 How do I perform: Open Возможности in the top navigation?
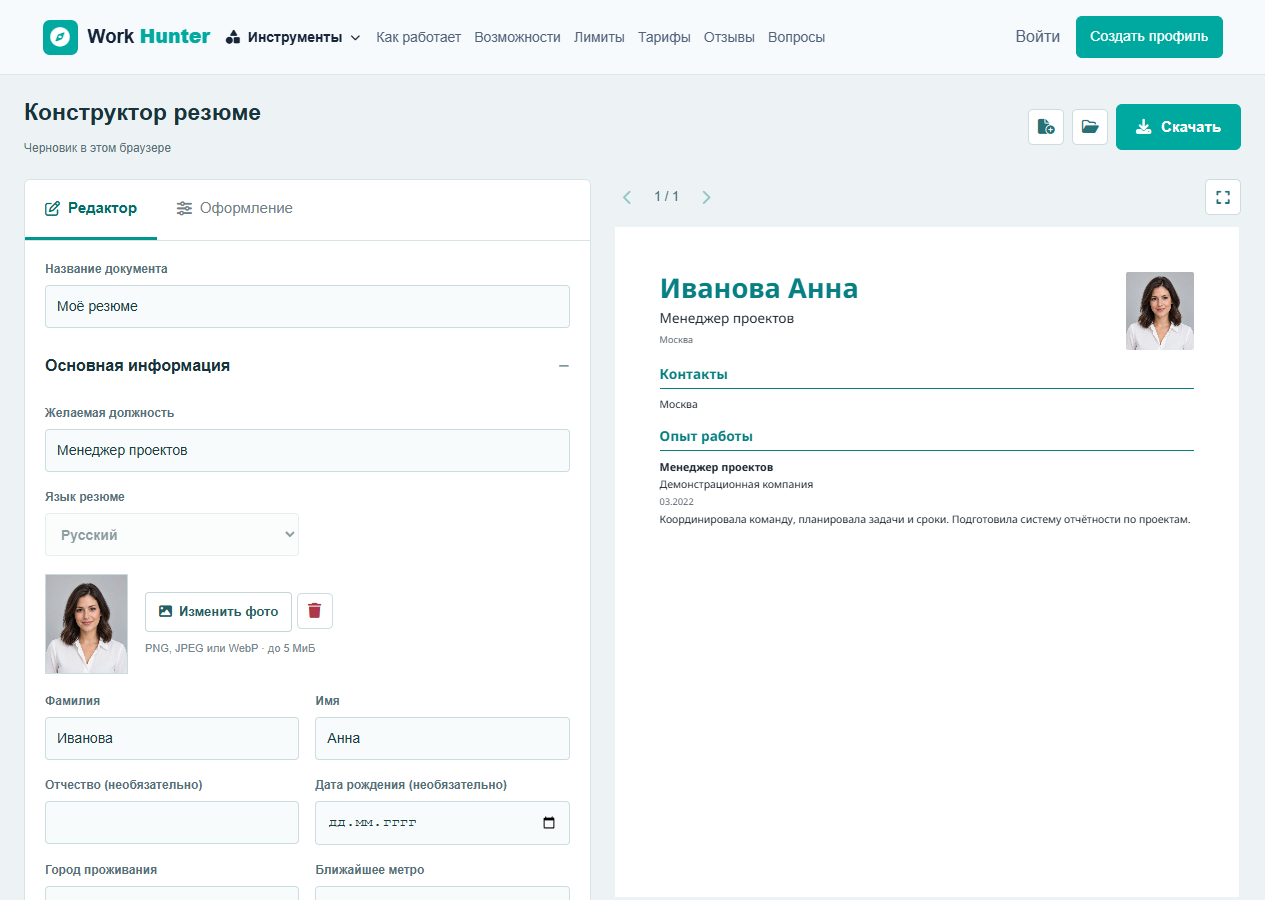point(517,37)
